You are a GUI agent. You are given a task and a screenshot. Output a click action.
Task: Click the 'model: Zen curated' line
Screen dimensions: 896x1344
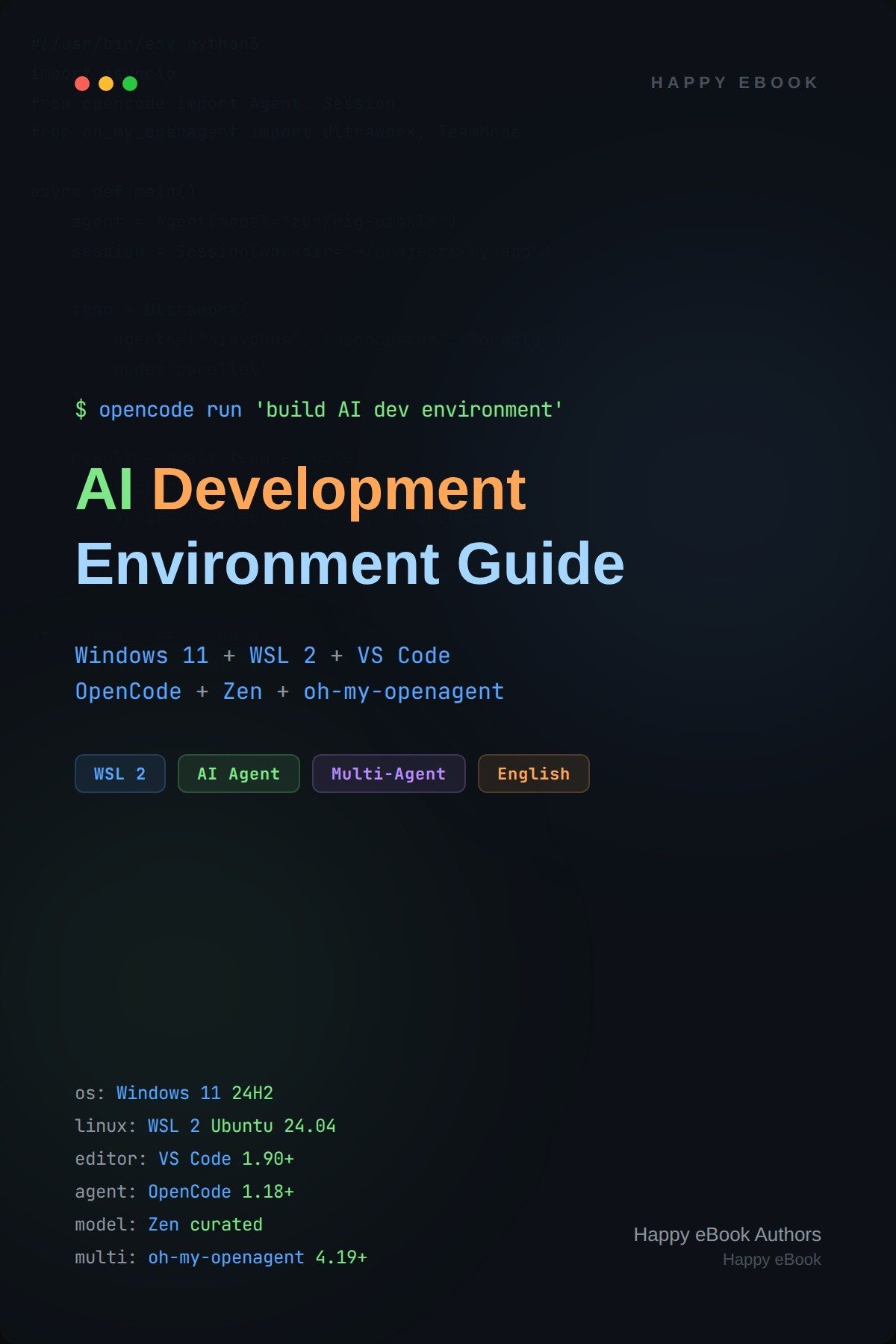click(169, 1225)
